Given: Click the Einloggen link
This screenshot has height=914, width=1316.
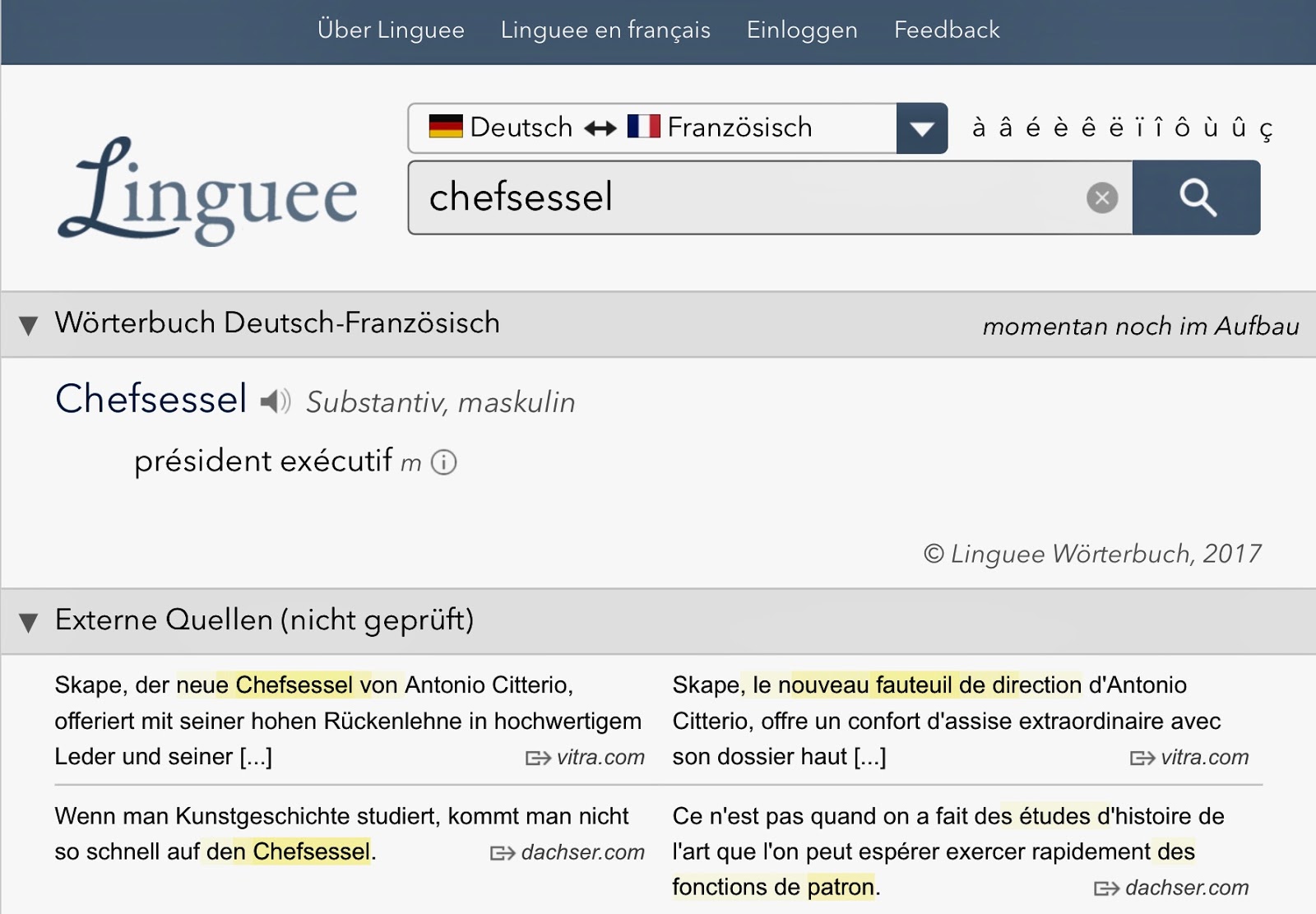Looking at the screenshot, I should [802, 30].
